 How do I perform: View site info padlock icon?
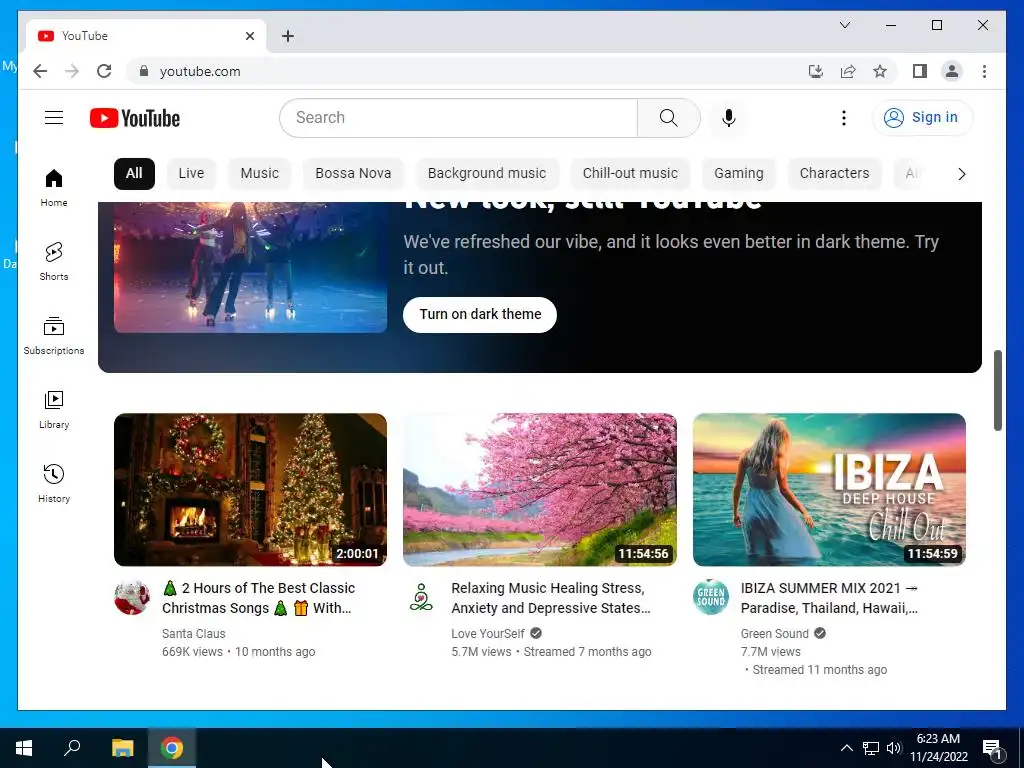[144, 71]
